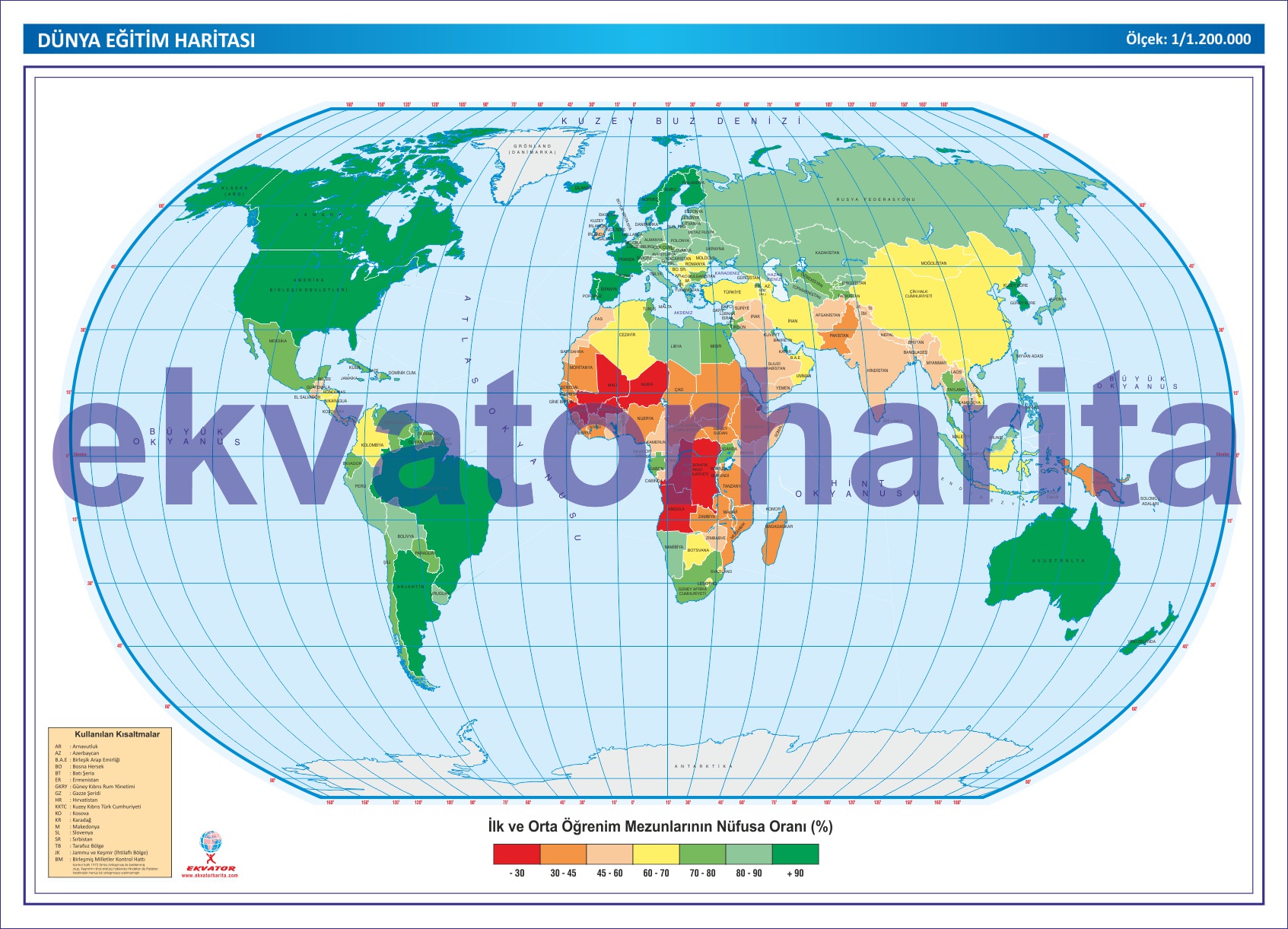Viewport: 1288px width, 929px height.
Task: Click the 'TB : Tarafsız Bölge' row
Action: [x=80, y=846]
